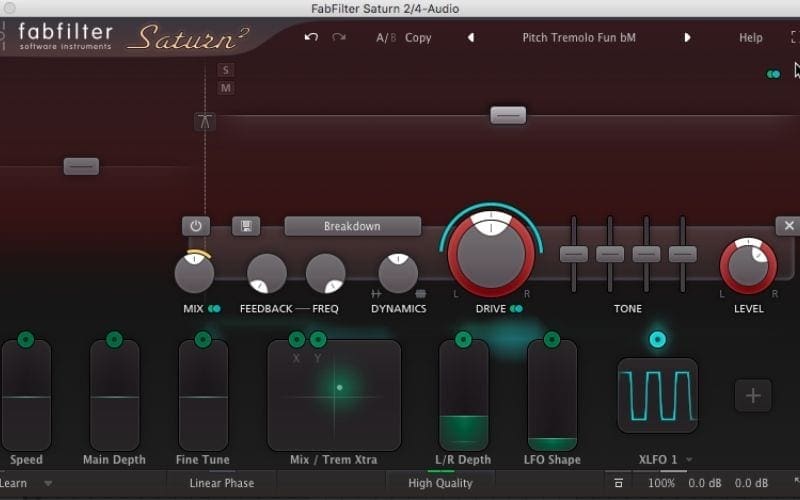The width and height of the screenshot is (800, 500).
Task: Click the undo arrow icon
Action: pyautogui.click(x=311, y=37)
